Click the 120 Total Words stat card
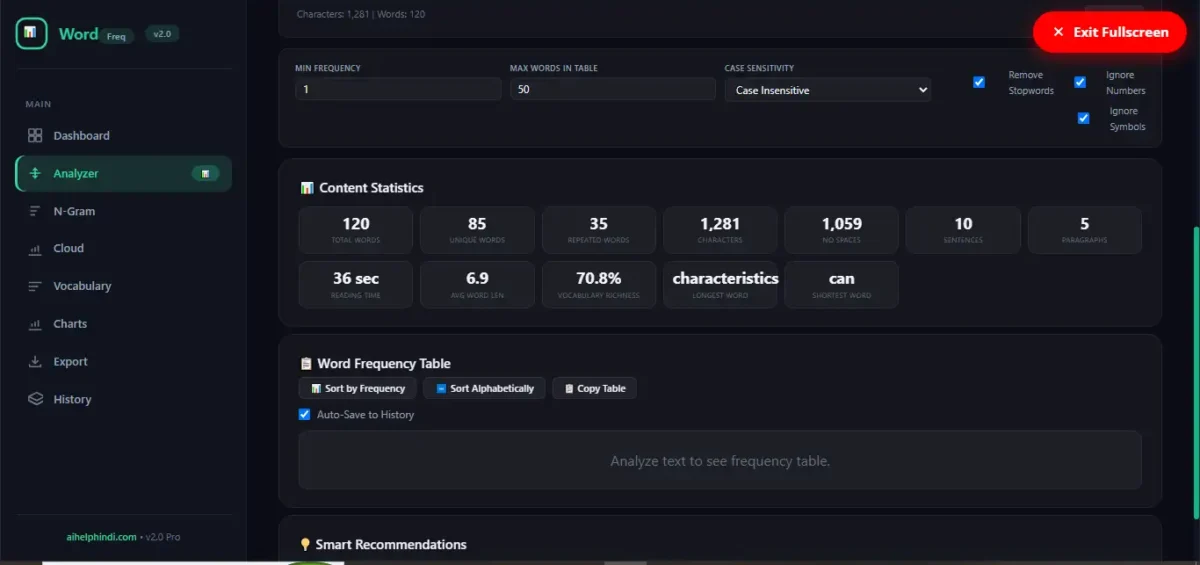1200x565 pixels. click(356, 230)
